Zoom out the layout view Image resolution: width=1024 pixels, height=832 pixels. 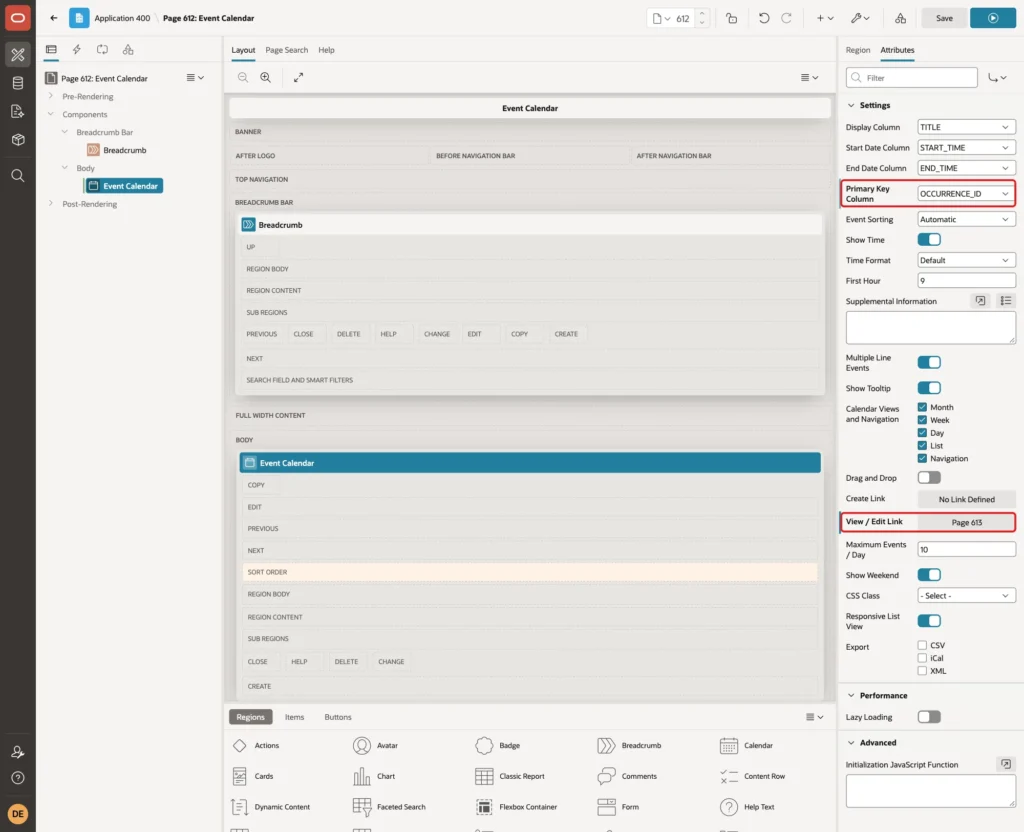[243, 77]
